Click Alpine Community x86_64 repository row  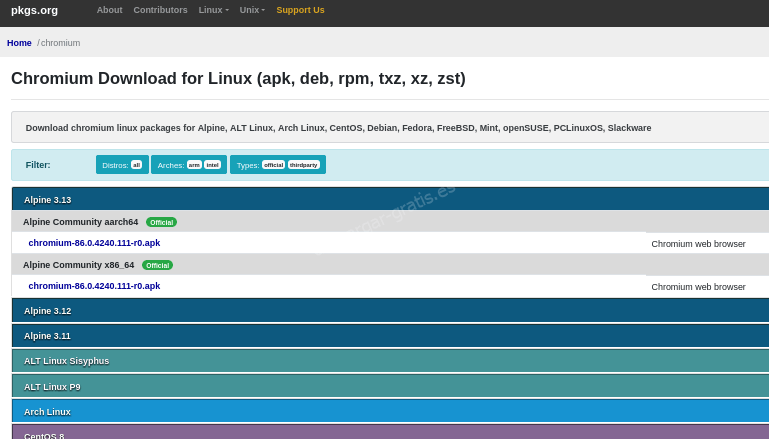pos(390,265)
